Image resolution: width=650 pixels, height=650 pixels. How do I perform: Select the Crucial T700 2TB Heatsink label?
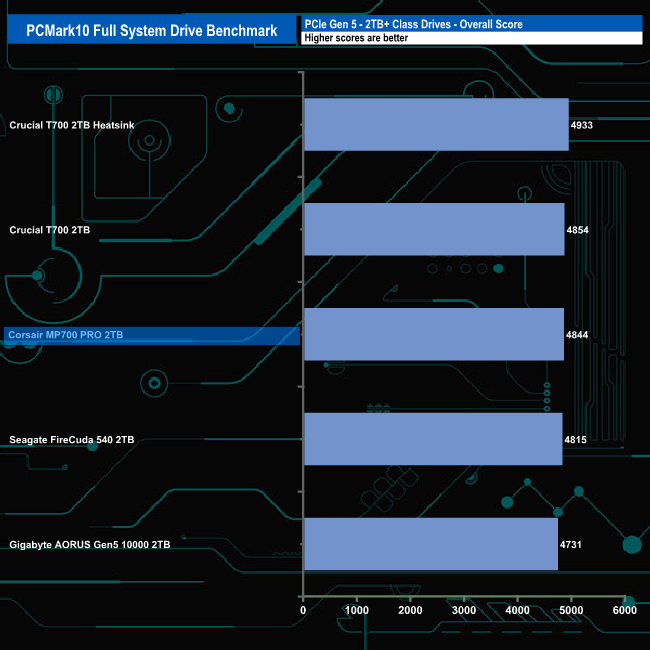coord(72,125)
